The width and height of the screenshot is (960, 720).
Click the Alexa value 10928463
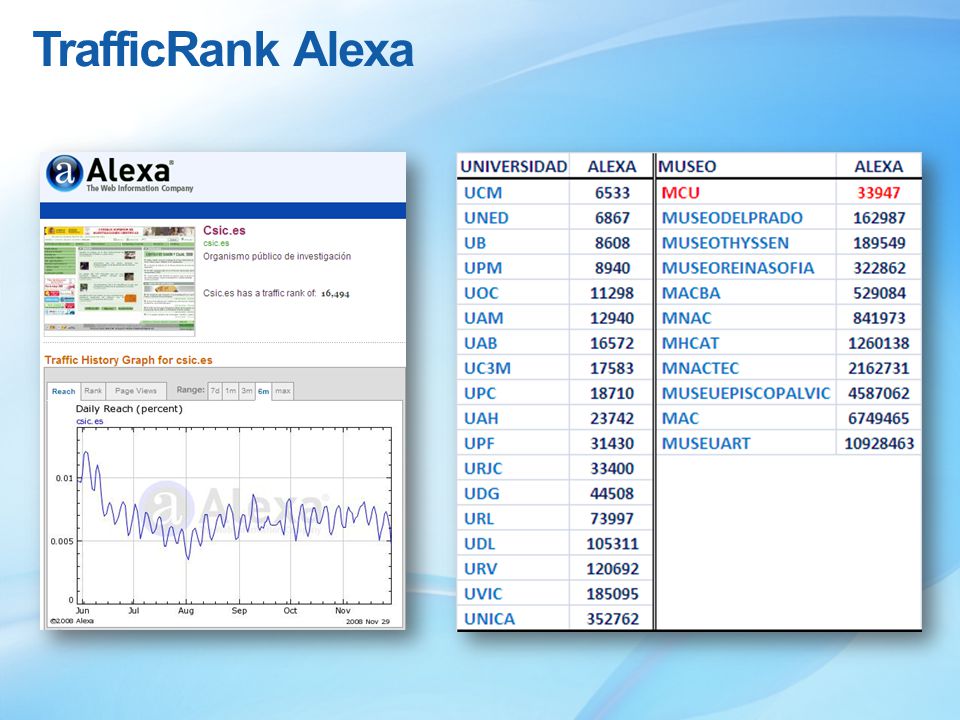coord(879,444)
